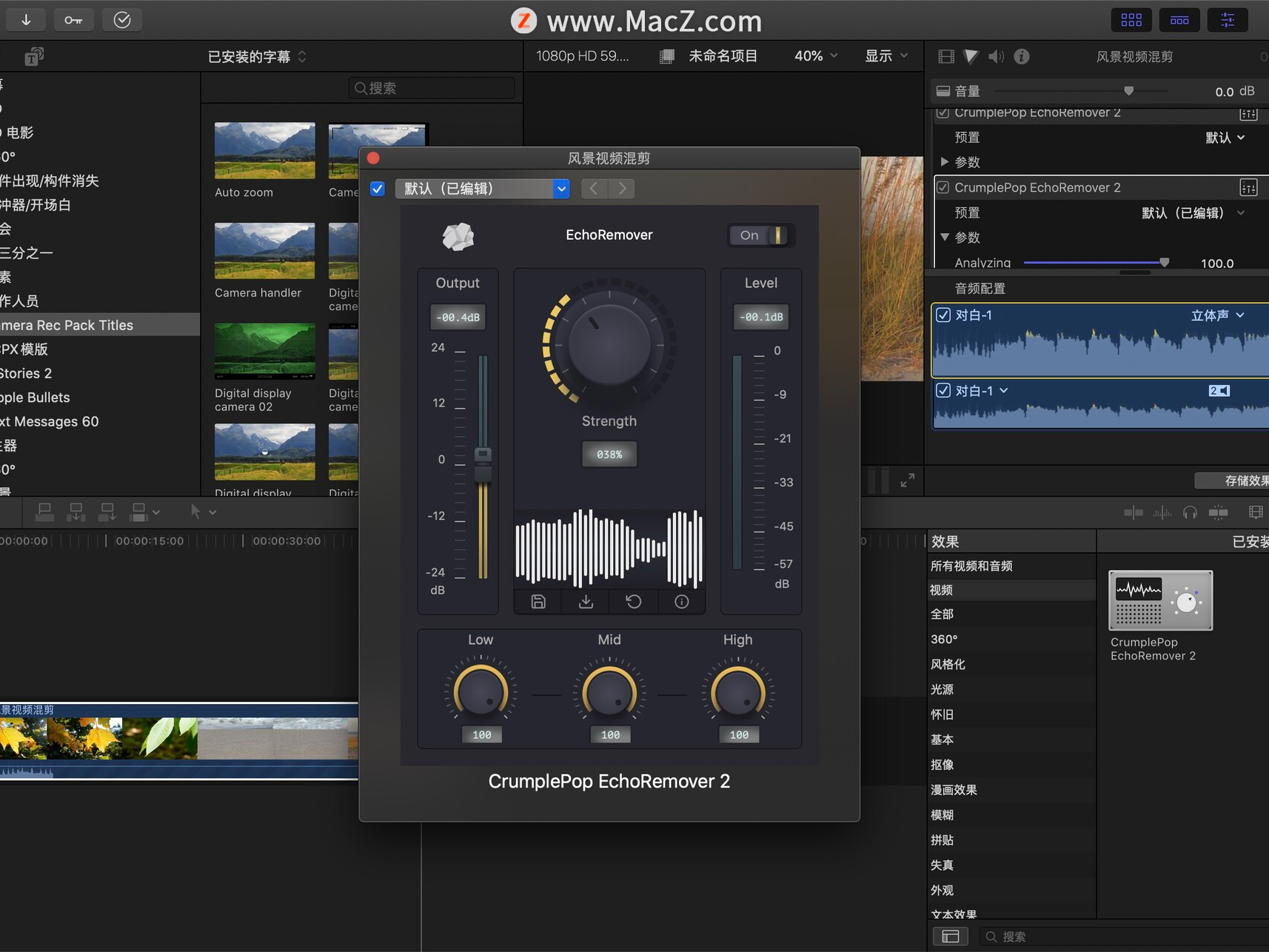Open the 立体声 dropdown for 对白-1
1269x952 pixels.
pyautogui.click(x=1216, y=315)
